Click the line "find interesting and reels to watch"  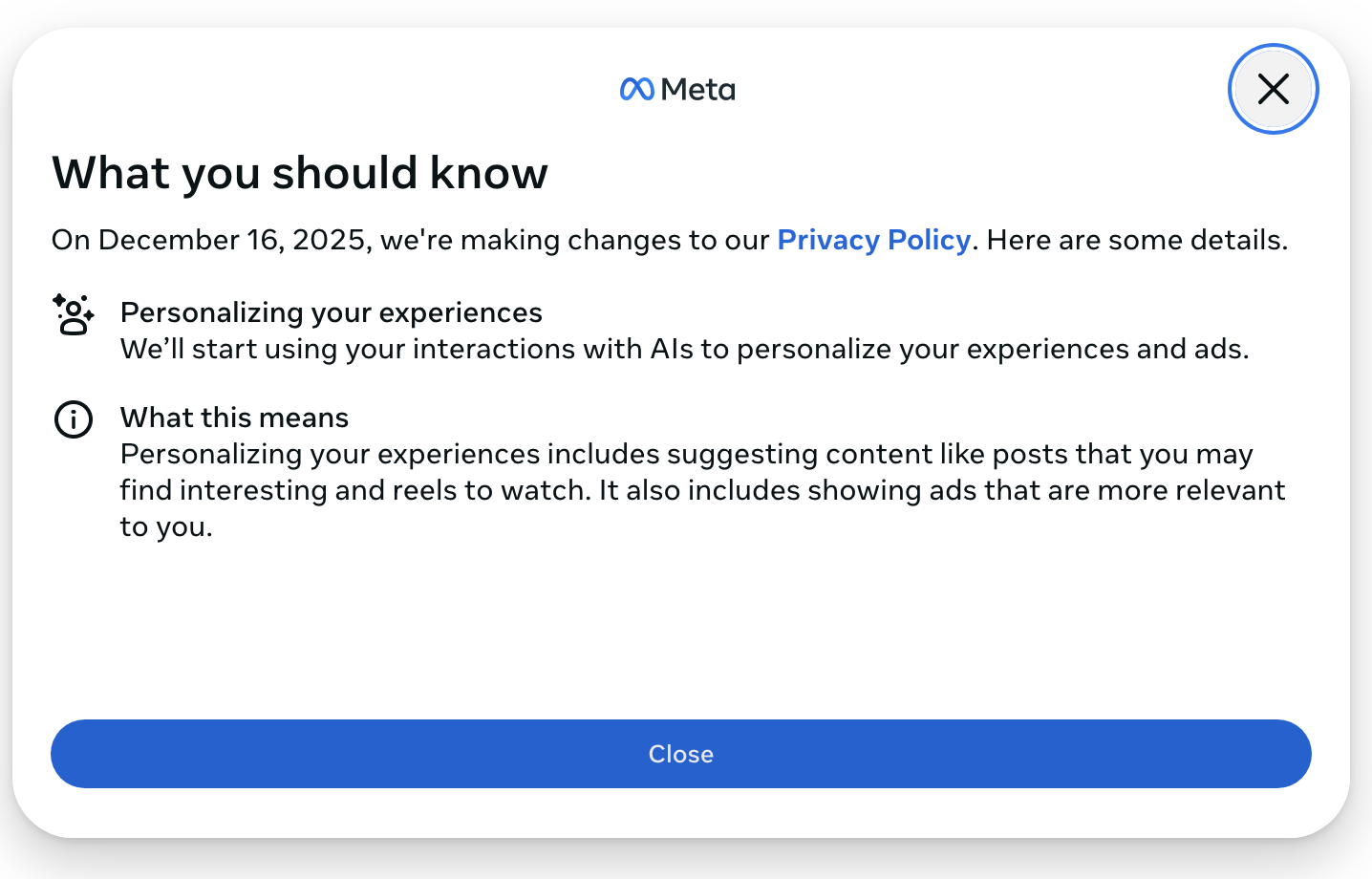pyautogui.click(x=354, y=490)
